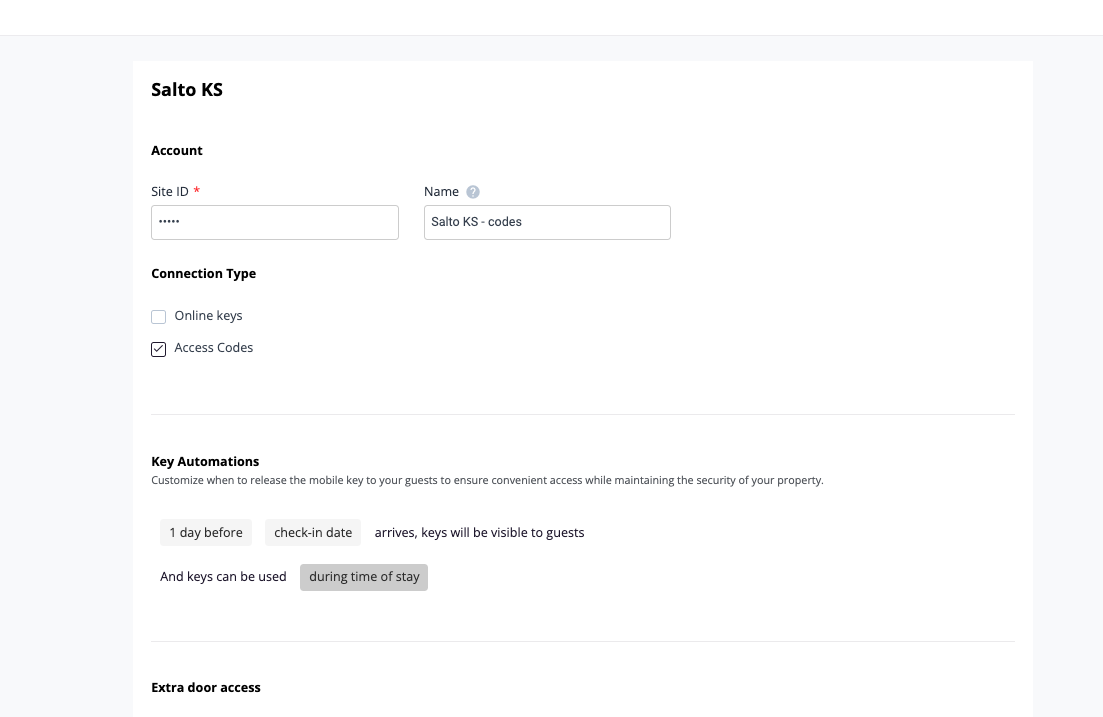The image size is (1103, 717).
Task: Uncheck the Access Codes checkbox
Action: [158, 349]
